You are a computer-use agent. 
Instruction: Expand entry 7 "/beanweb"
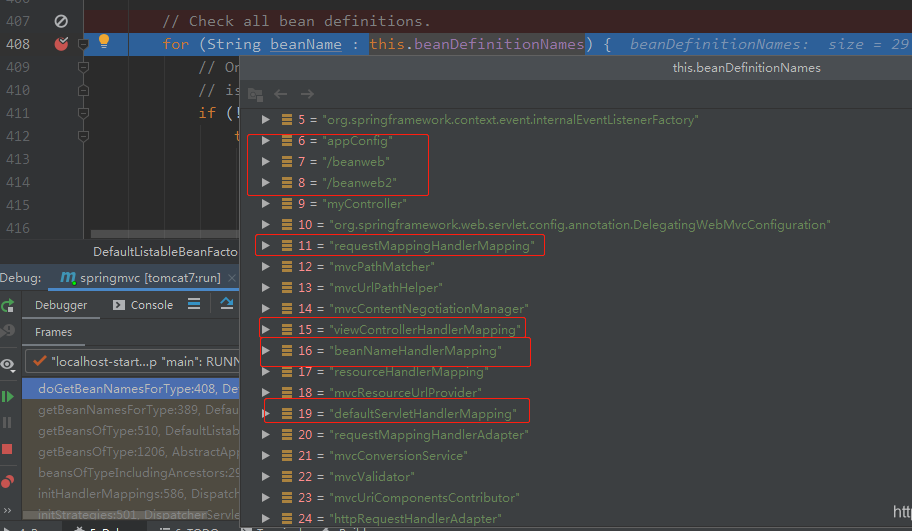pyautogui.click(x=266, y=162)
